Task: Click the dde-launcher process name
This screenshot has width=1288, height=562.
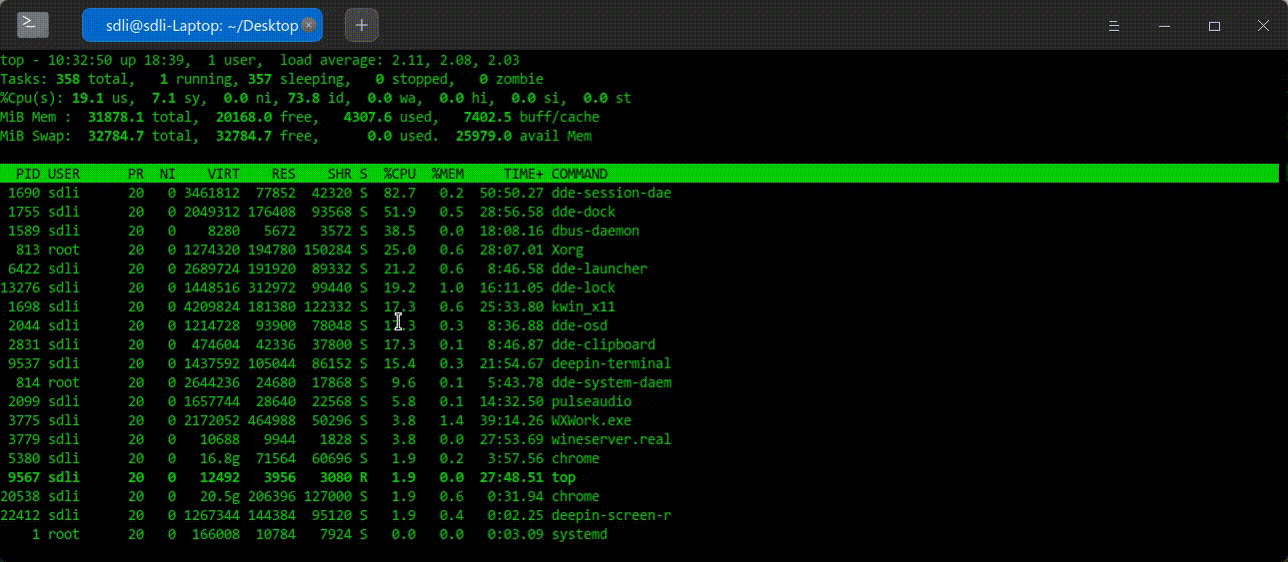Action: point(600,269)
